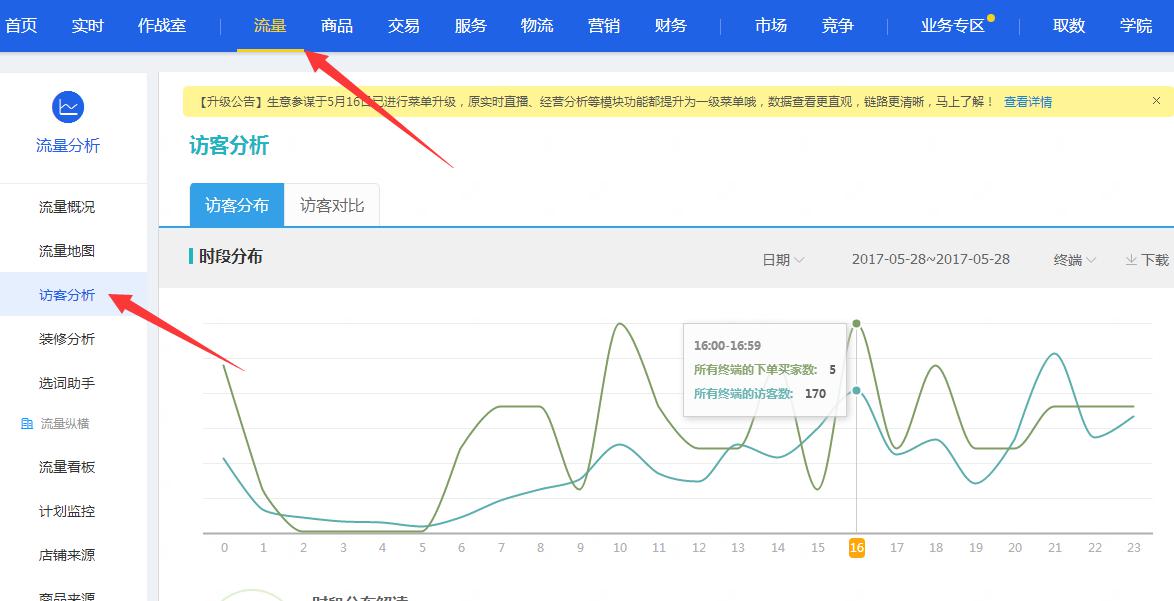This screenshot has height=601, width=1174.
Task: Click the highlighted hour 16 axis marker
Action: click(x=856, y=547)
